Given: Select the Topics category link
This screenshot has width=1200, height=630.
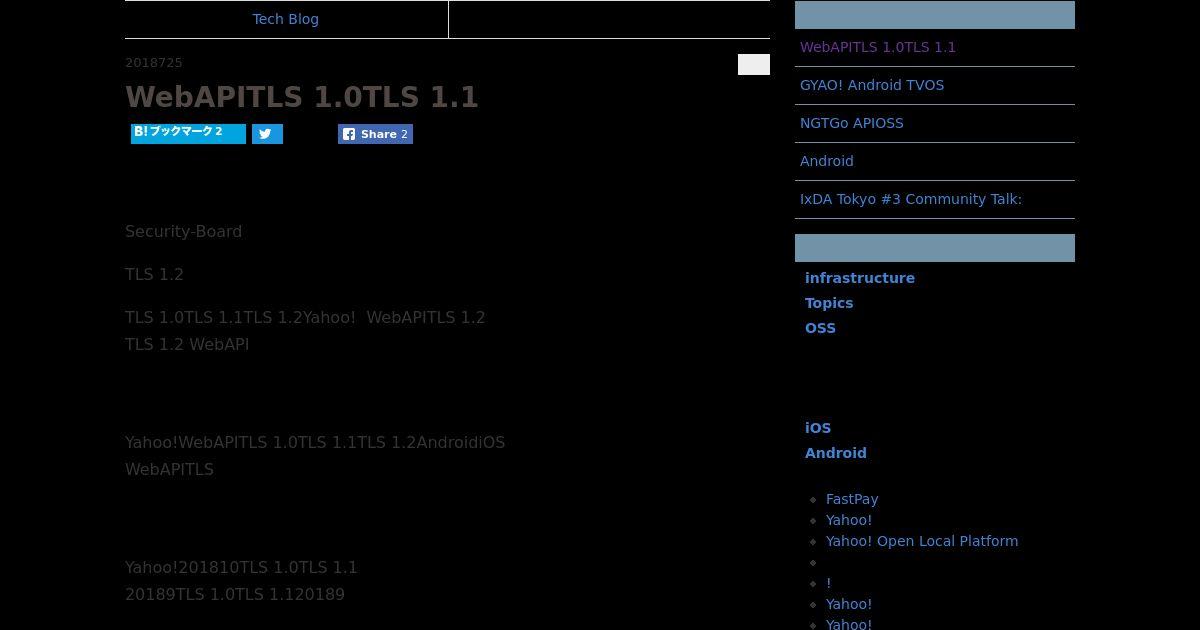Looking at the screenshot, I should [x=829, y=303].
